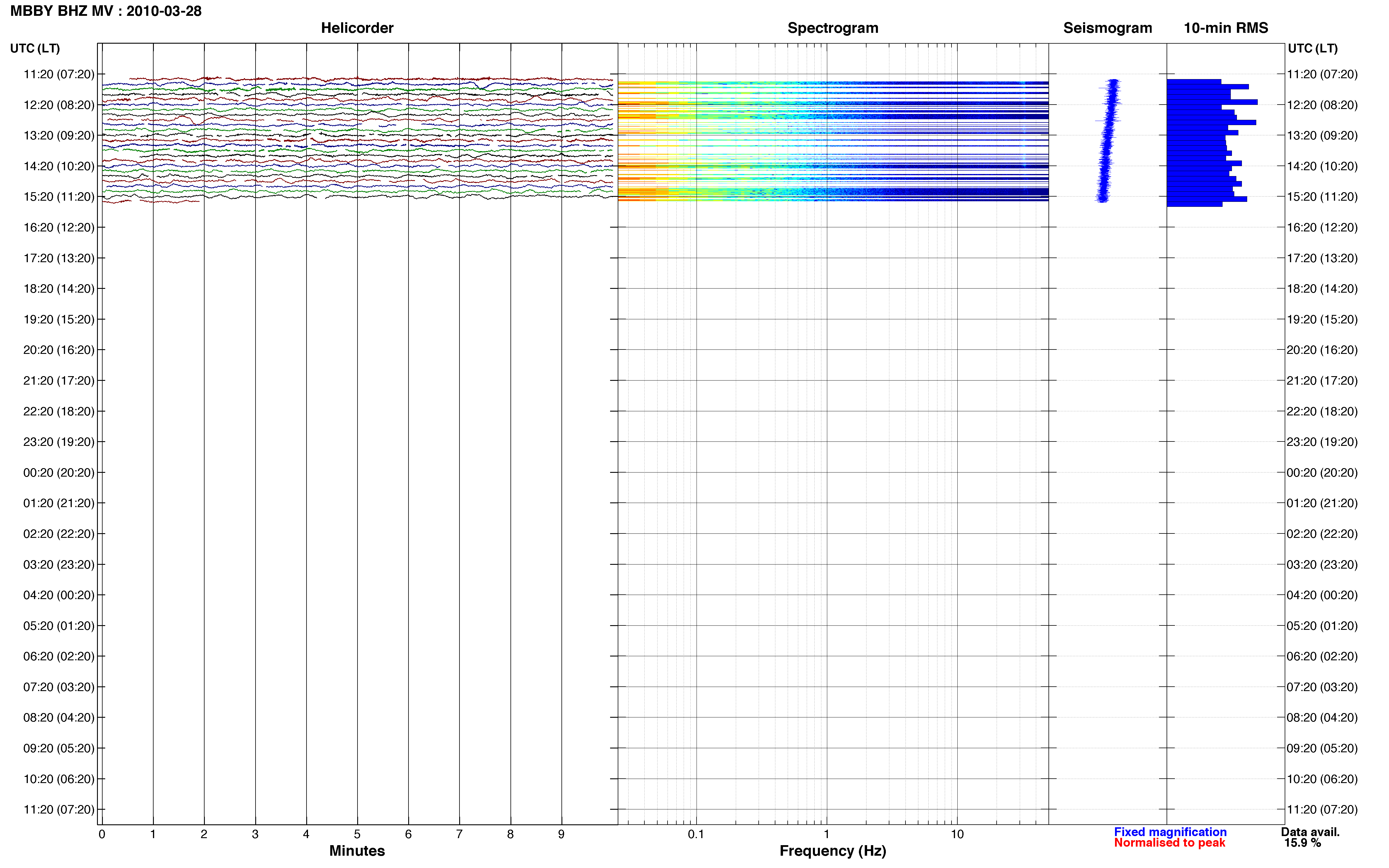
Task: Click left time label 02:20 (22:20)
Action: pyautogui.click(x=59, y=534)
